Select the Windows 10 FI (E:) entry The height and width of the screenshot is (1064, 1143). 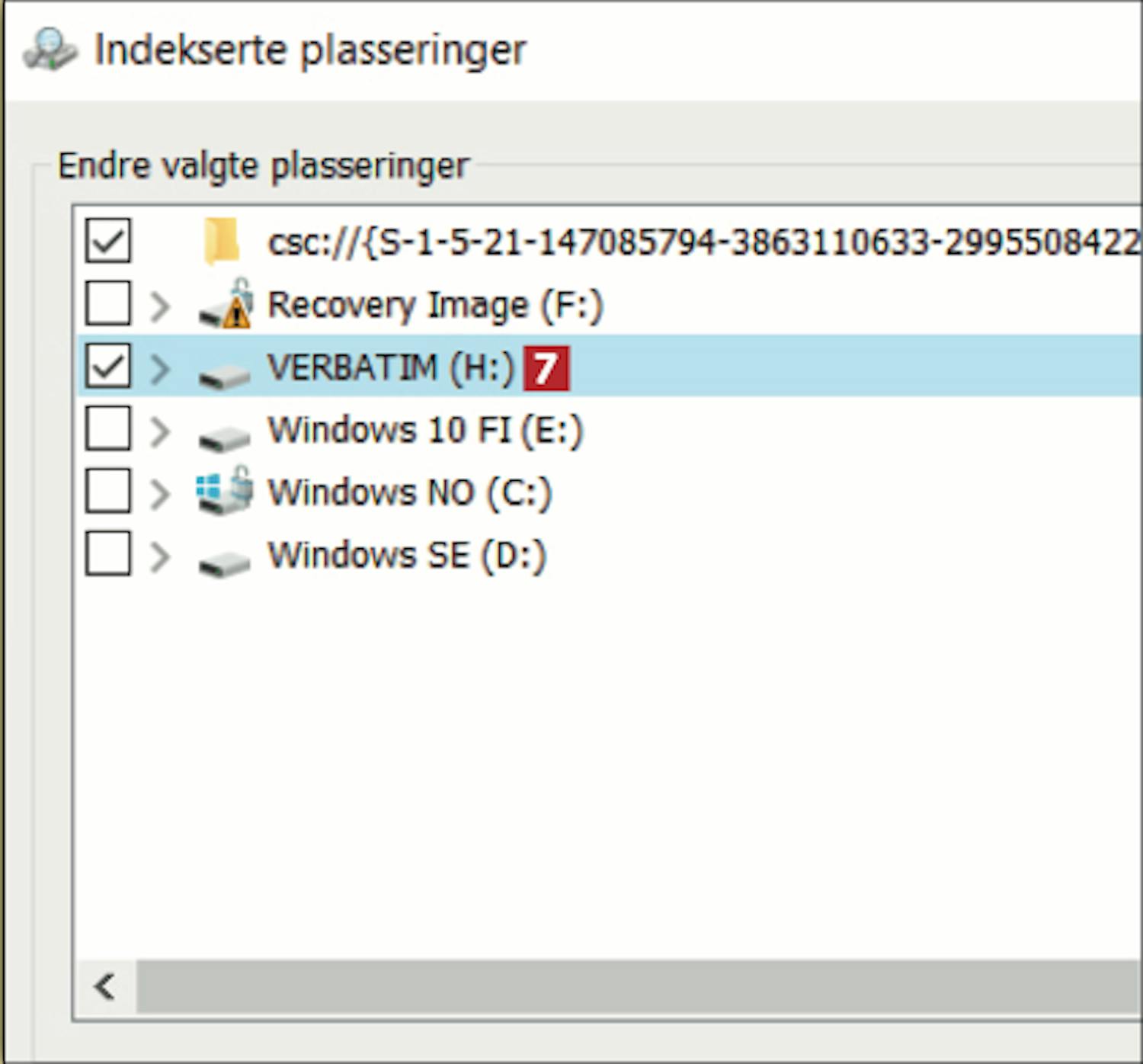pyautogui.click(x=424, y=430)
